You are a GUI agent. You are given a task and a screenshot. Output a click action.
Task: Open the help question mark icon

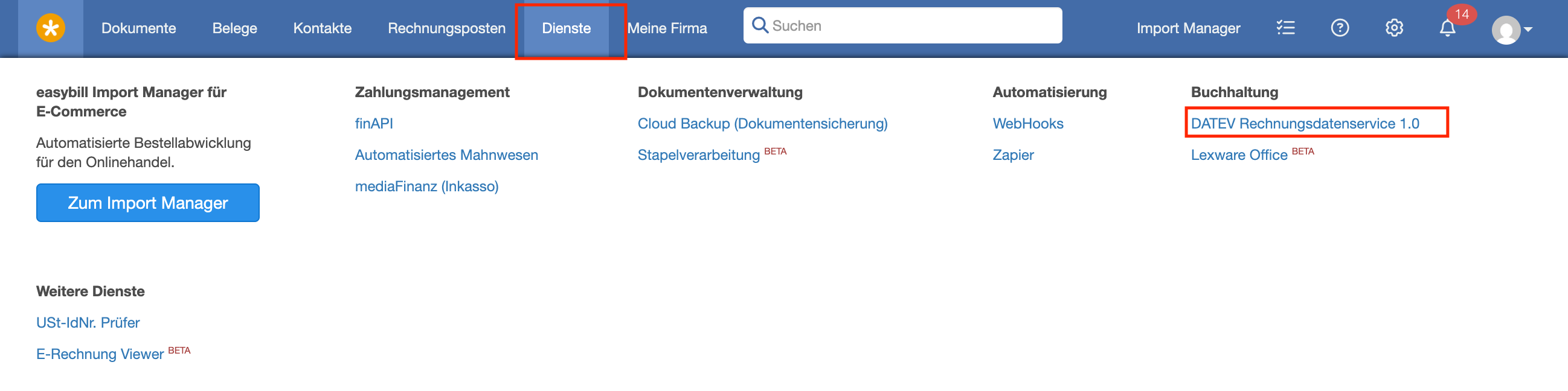1339,28
